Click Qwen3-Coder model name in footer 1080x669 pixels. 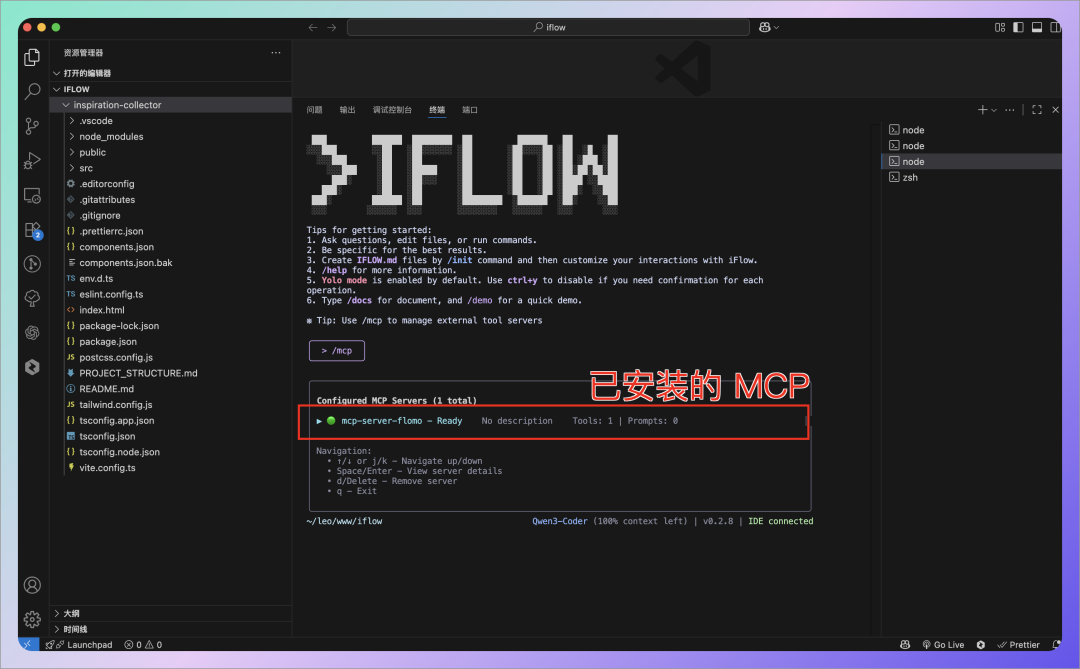[x=559, y=522]
